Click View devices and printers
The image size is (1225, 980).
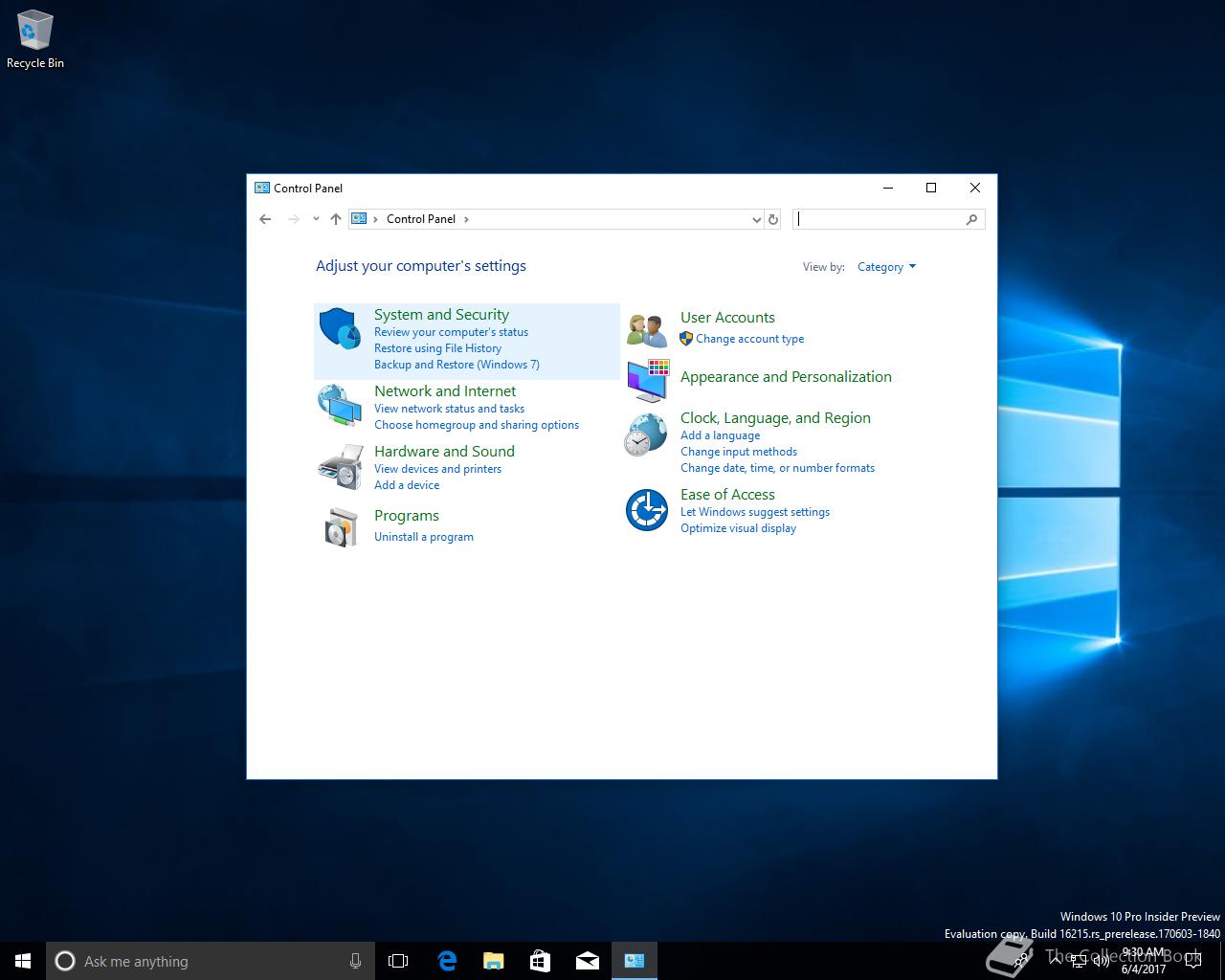(x=437, y=469)
